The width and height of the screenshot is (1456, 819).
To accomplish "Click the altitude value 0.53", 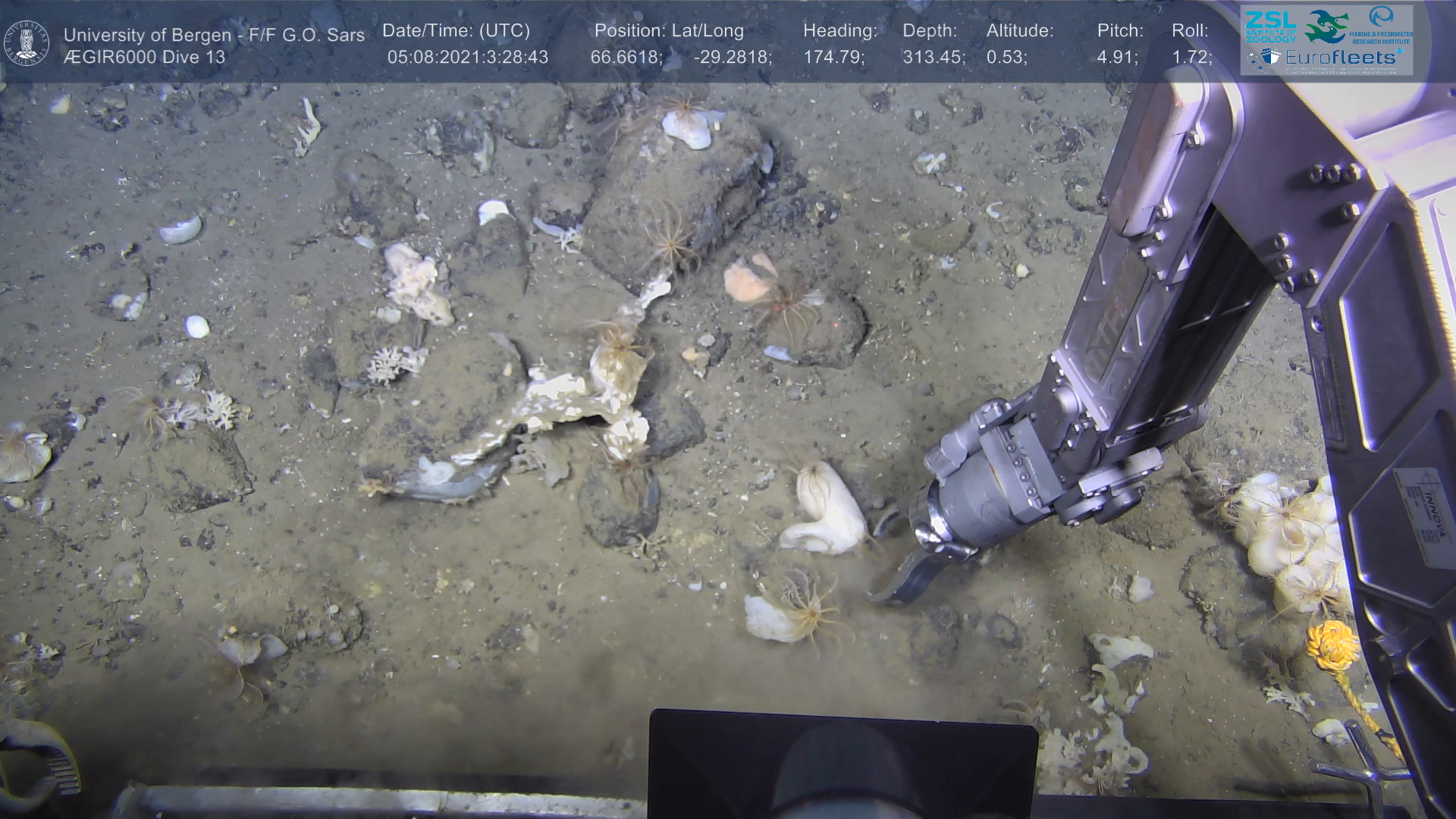I will [1006, 58].
